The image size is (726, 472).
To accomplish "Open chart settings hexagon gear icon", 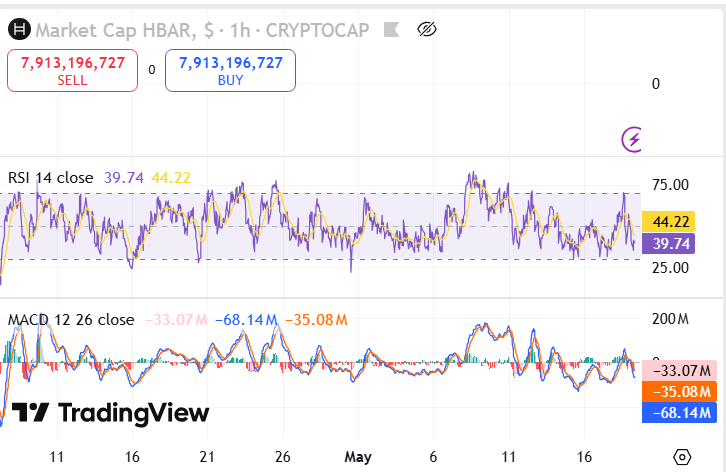I will 682,457.
